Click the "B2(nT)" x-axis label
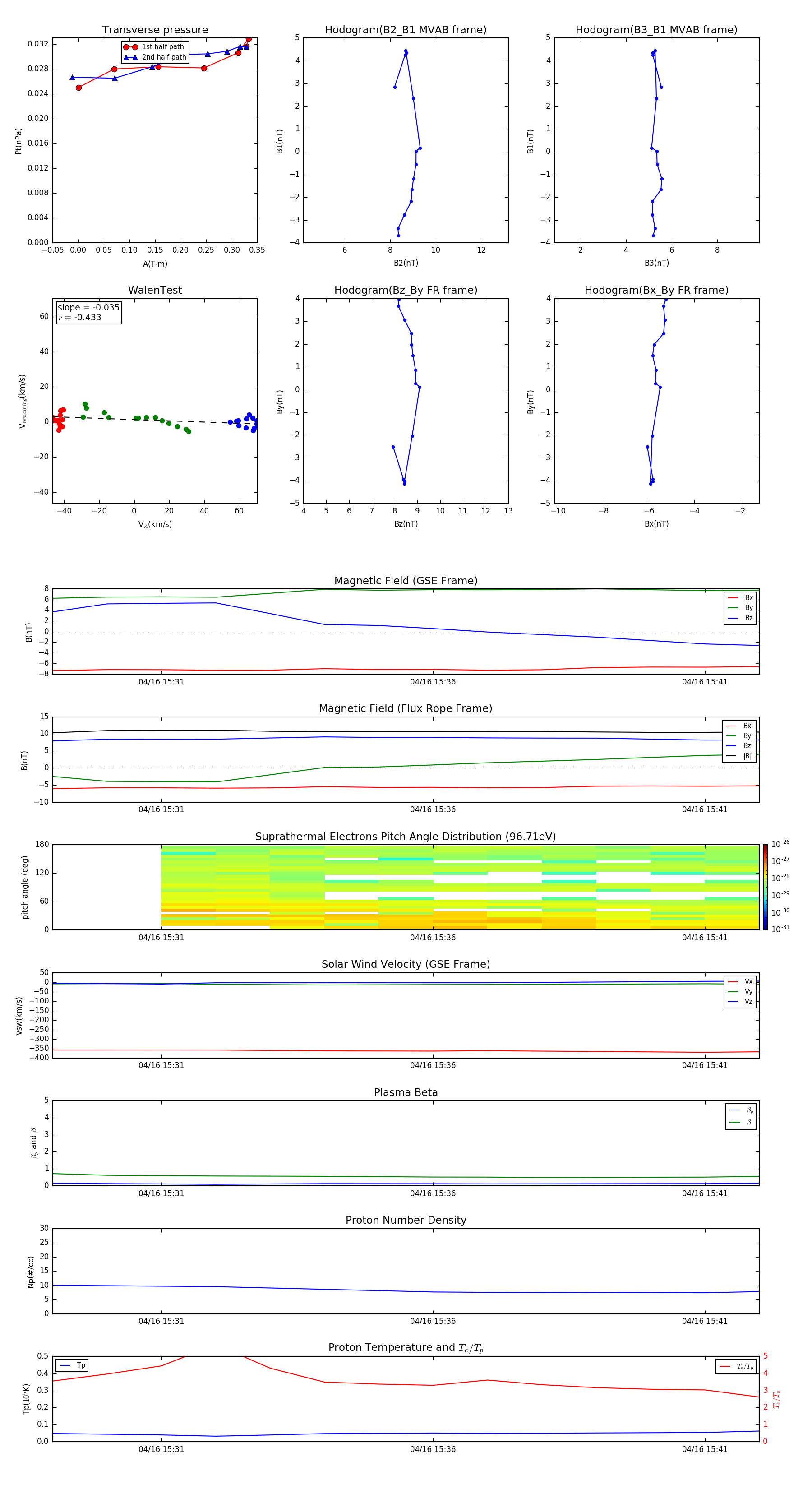Viewport: 812px width, 1489px height. coord(406,264)
